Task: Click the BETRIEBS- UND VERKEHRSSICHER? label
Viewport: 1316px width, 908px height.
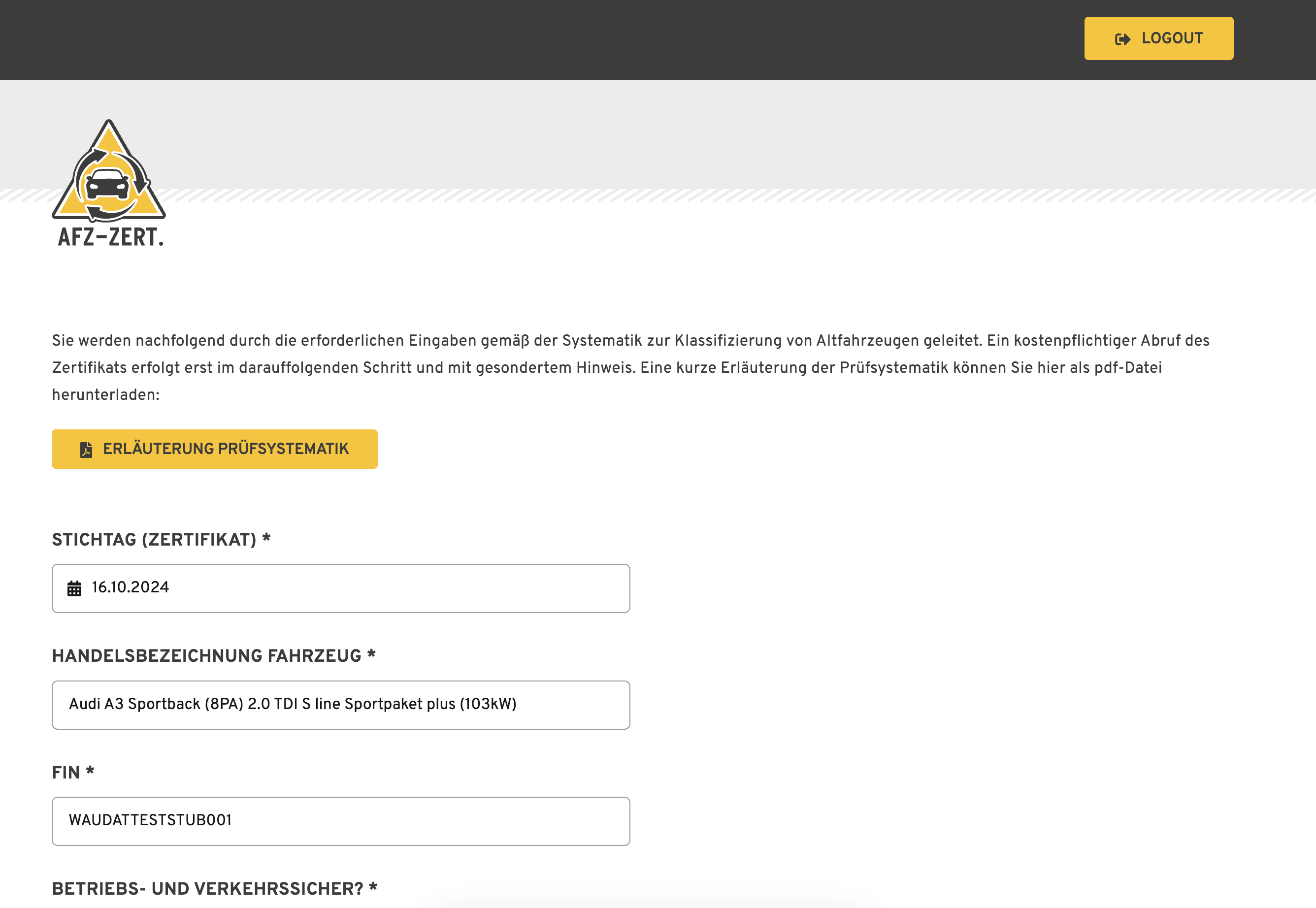Action: point(215,888)
